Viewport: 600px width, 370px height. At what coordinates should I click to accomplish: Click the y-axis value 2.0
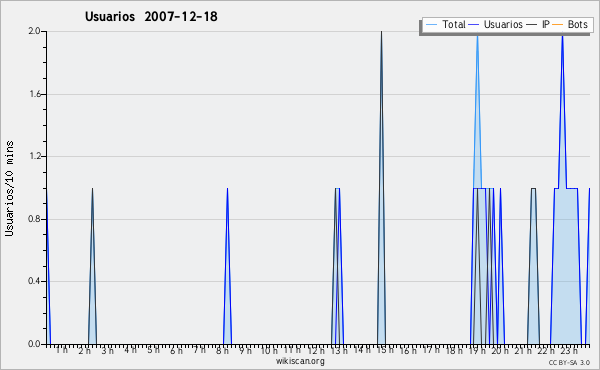(34, 31)
